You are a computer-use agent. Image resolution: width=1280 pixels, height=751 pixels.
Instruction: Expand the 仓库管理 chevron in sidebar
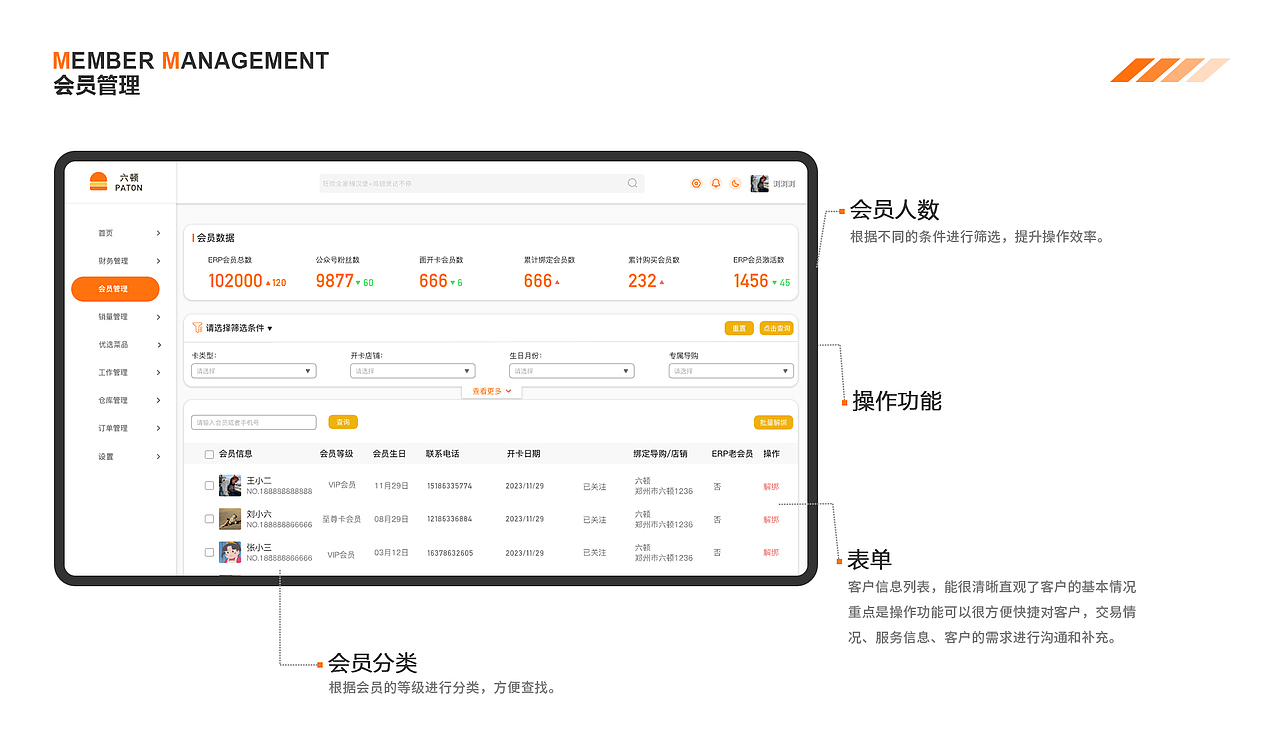point(158,401)
